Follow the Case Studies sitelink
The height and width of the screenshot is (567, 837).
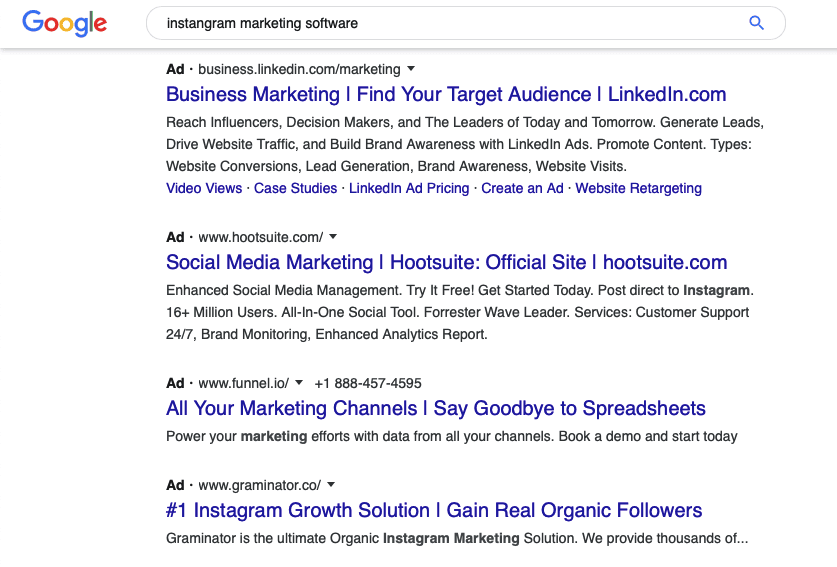pos(295,188)
